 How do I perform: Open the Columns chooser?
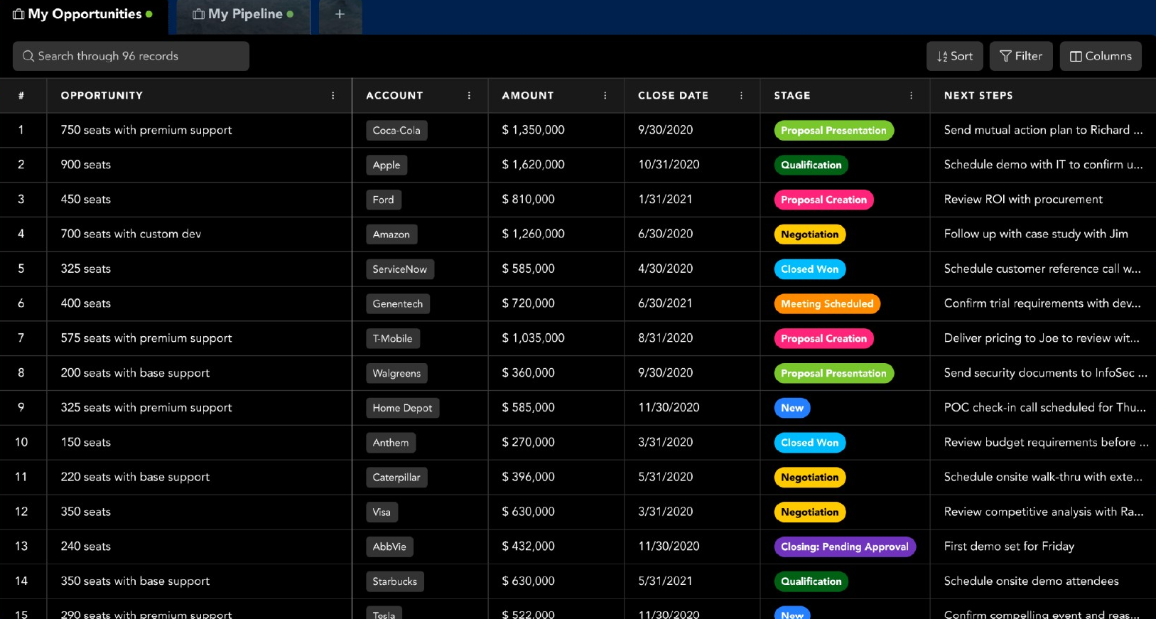click(x=1100, y=56)
